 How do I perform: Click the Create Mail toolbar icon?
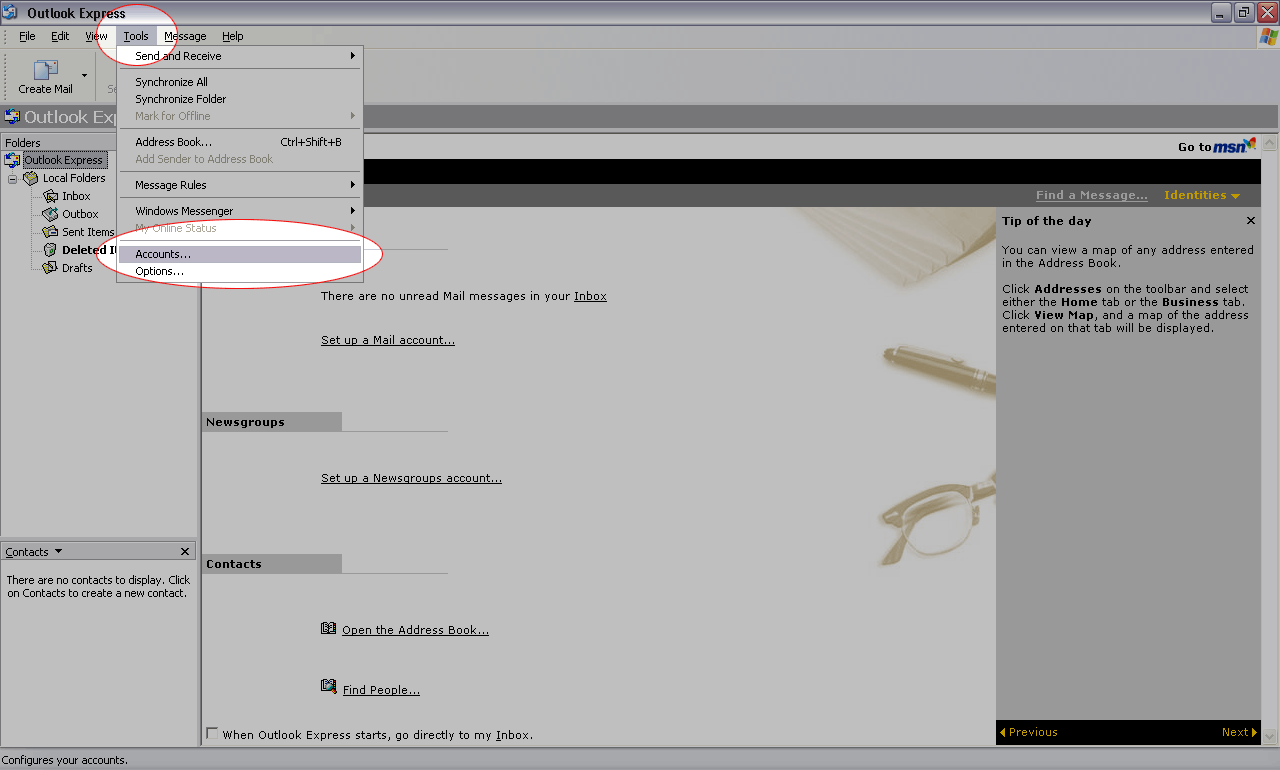[45, 71]
